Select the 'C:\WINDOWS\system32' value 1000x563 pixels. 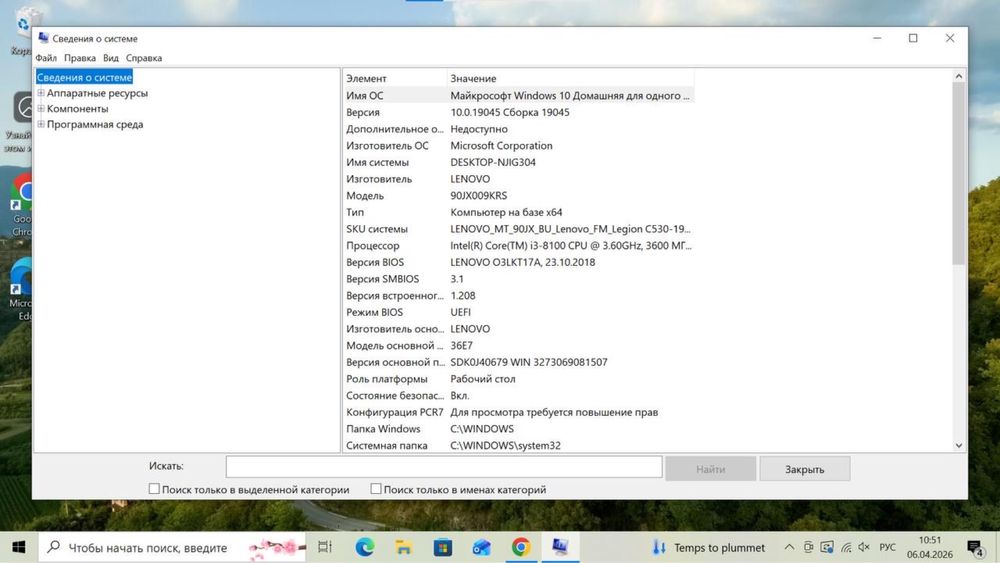click(506, 445)
